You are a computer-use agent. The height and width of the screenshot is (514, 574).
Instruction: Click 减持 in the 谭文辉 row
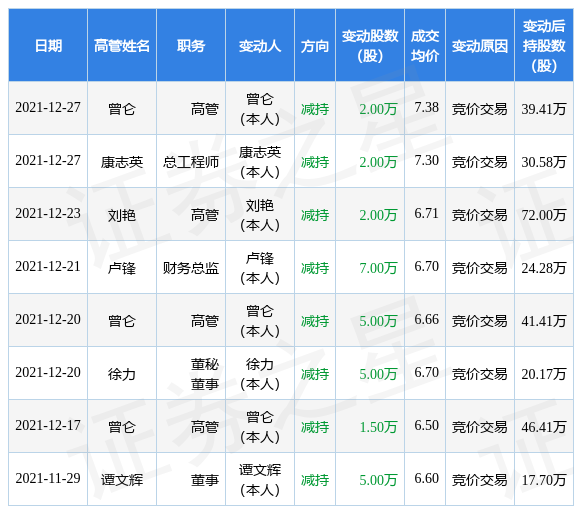point(315,480)
